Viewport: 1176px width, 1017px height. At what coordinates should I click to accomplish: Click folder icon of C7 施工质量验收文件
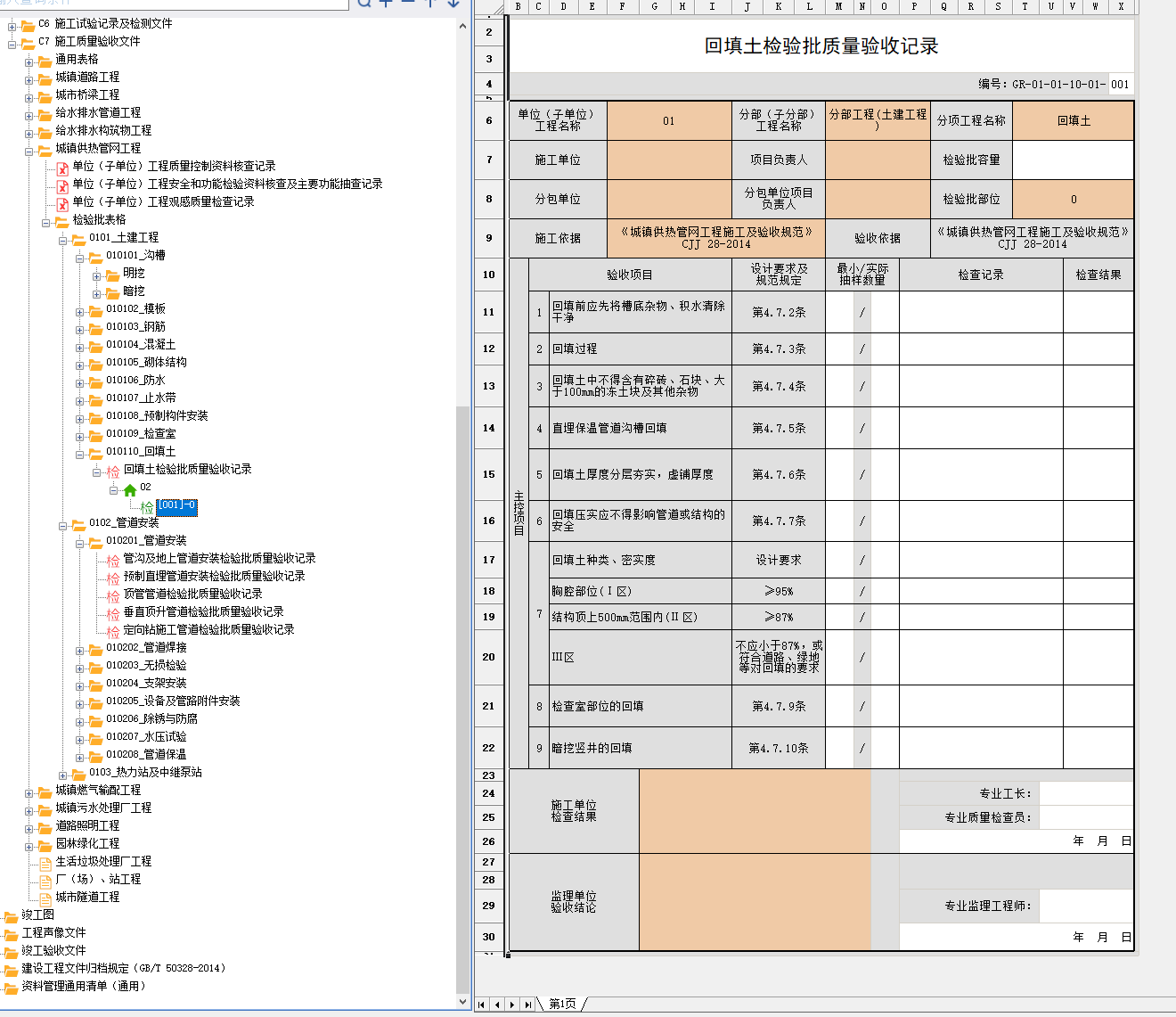(x=28, y=43)
